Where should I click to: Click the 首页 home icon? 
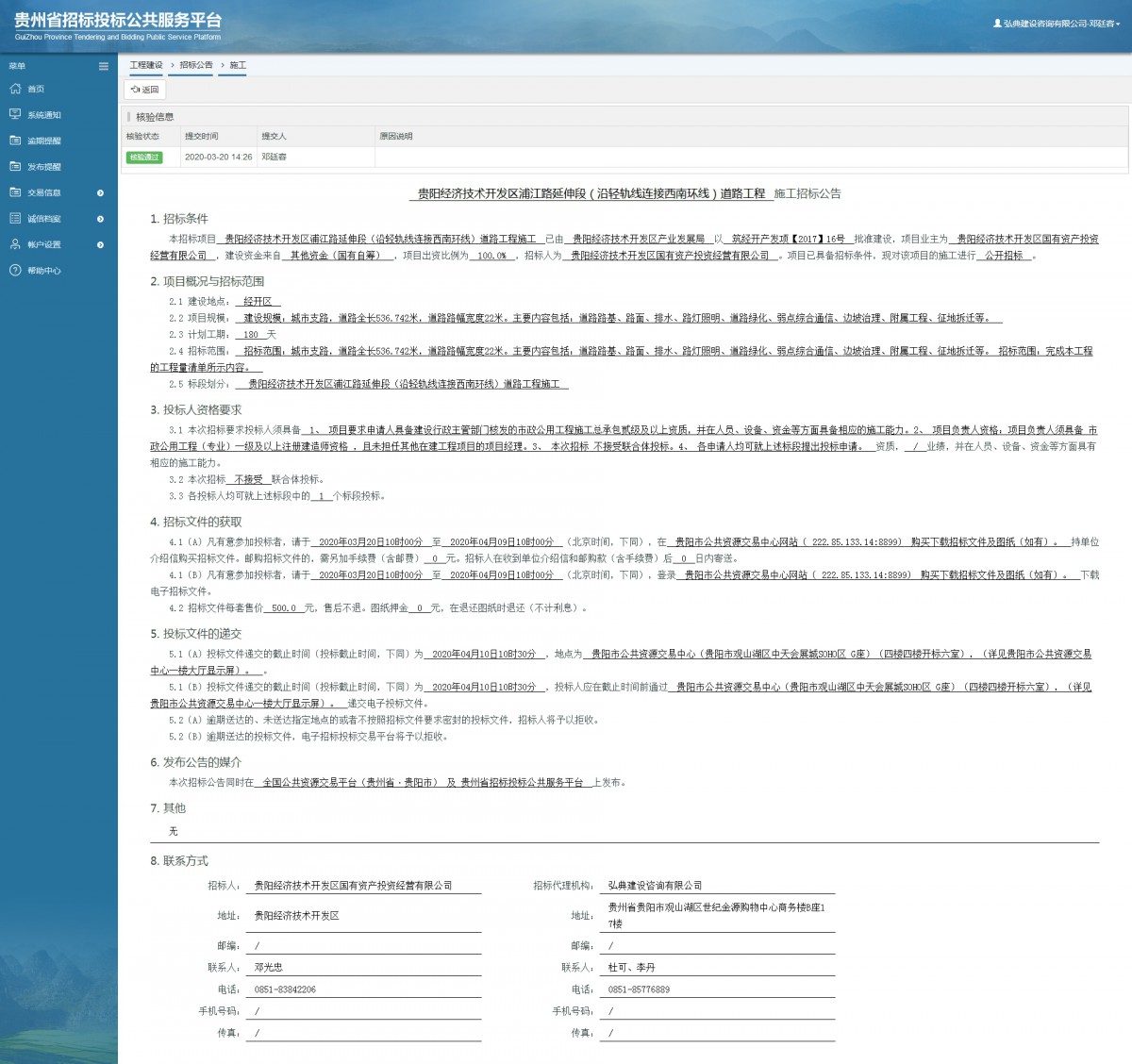click(x=15, y=89)
